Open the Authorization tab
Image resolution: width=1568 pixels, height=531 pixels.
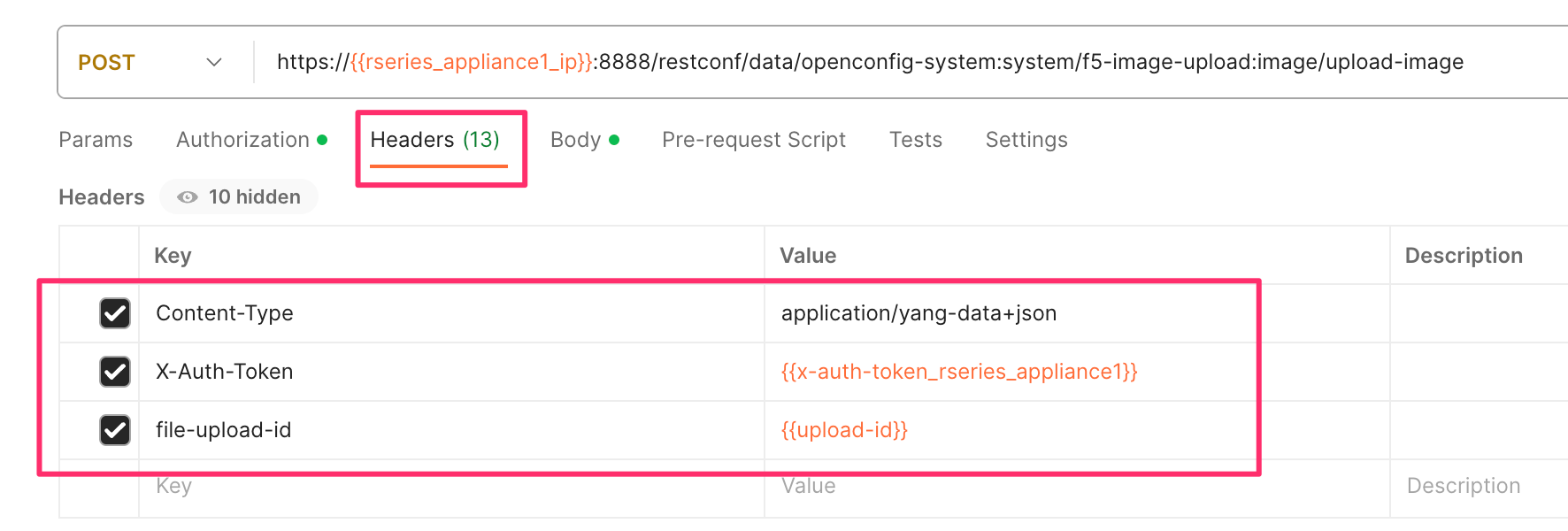(252, 140)
